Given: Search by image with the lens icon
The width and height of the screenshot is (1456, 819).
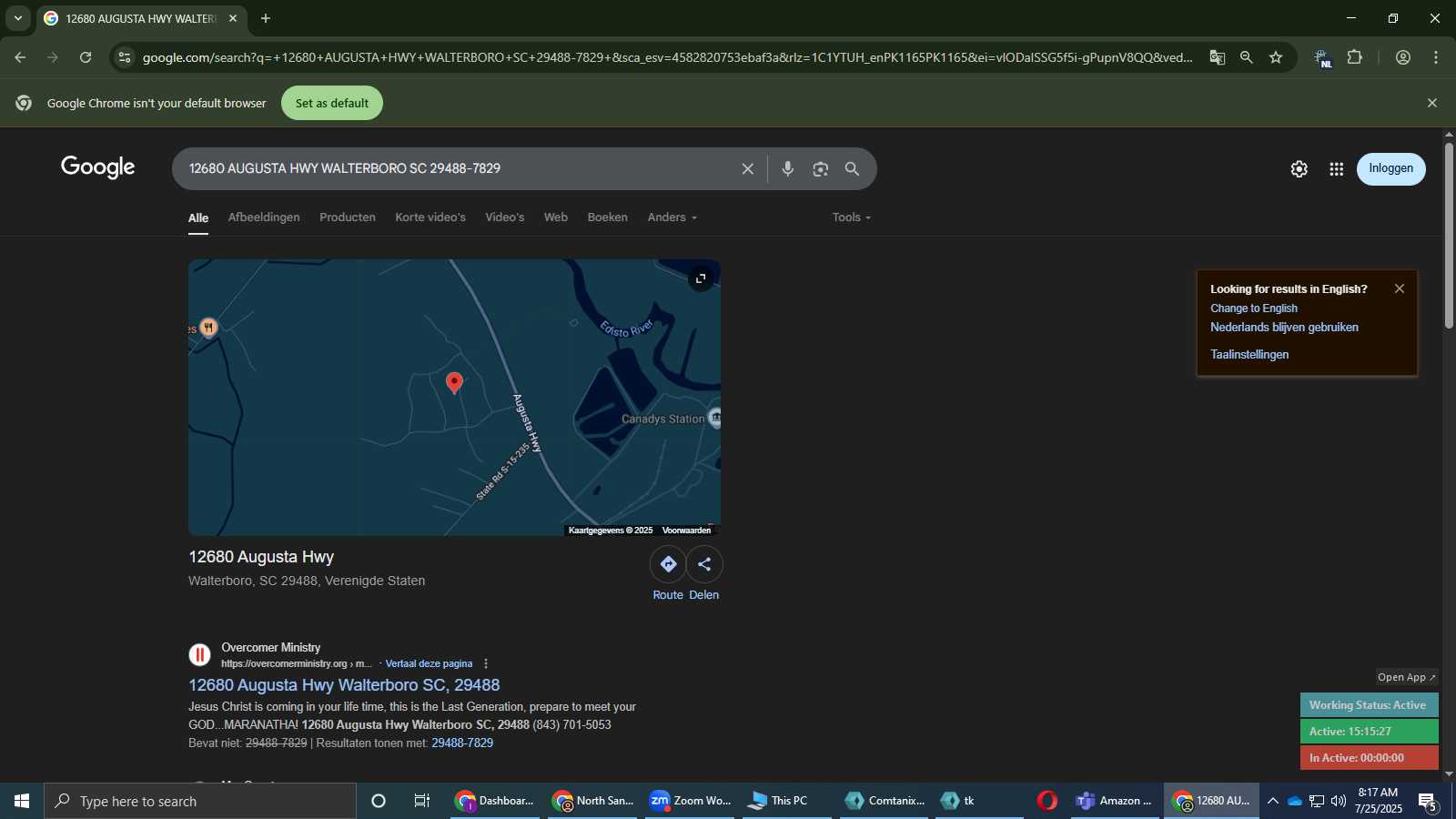Looking at the screenshot, I should [x=821, y=168].
